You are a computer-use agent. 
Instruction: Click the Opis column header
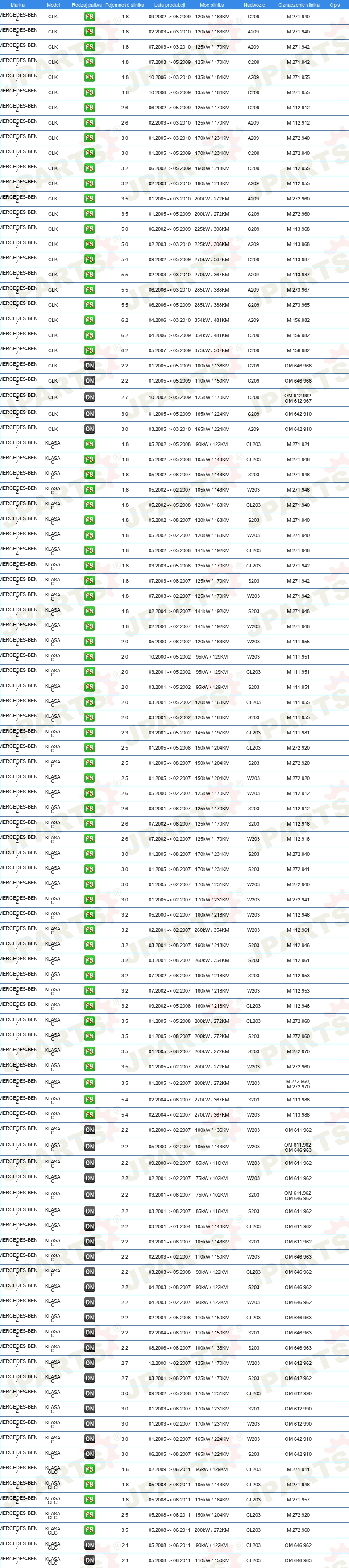point(335,5)
